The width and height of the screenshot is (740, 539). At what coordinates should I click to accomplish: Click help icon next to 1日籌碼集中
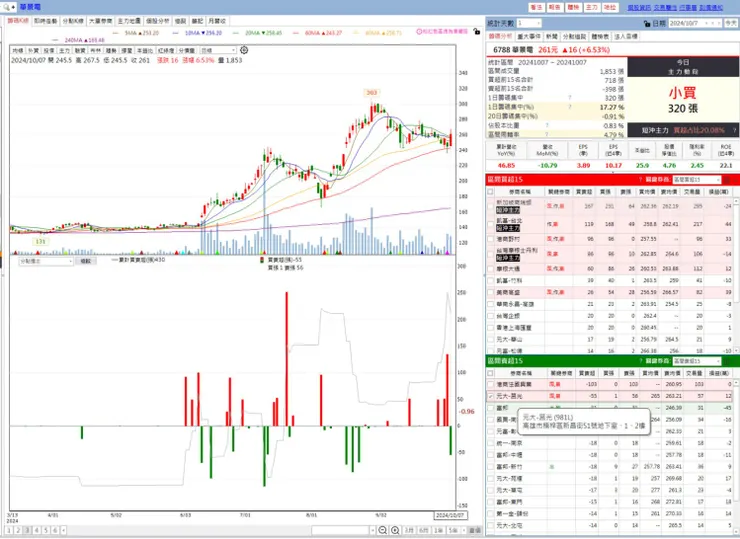(570, 98)
